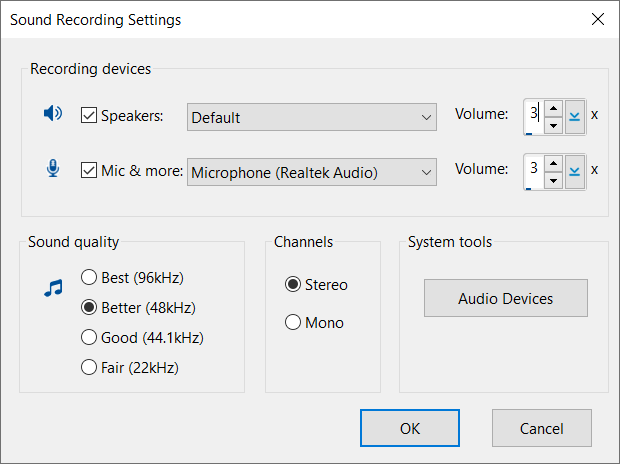This screenshot has width=620, height=464.
Task: Increase Speakers volume with up arrow
Action: click(x=553, y=108)
